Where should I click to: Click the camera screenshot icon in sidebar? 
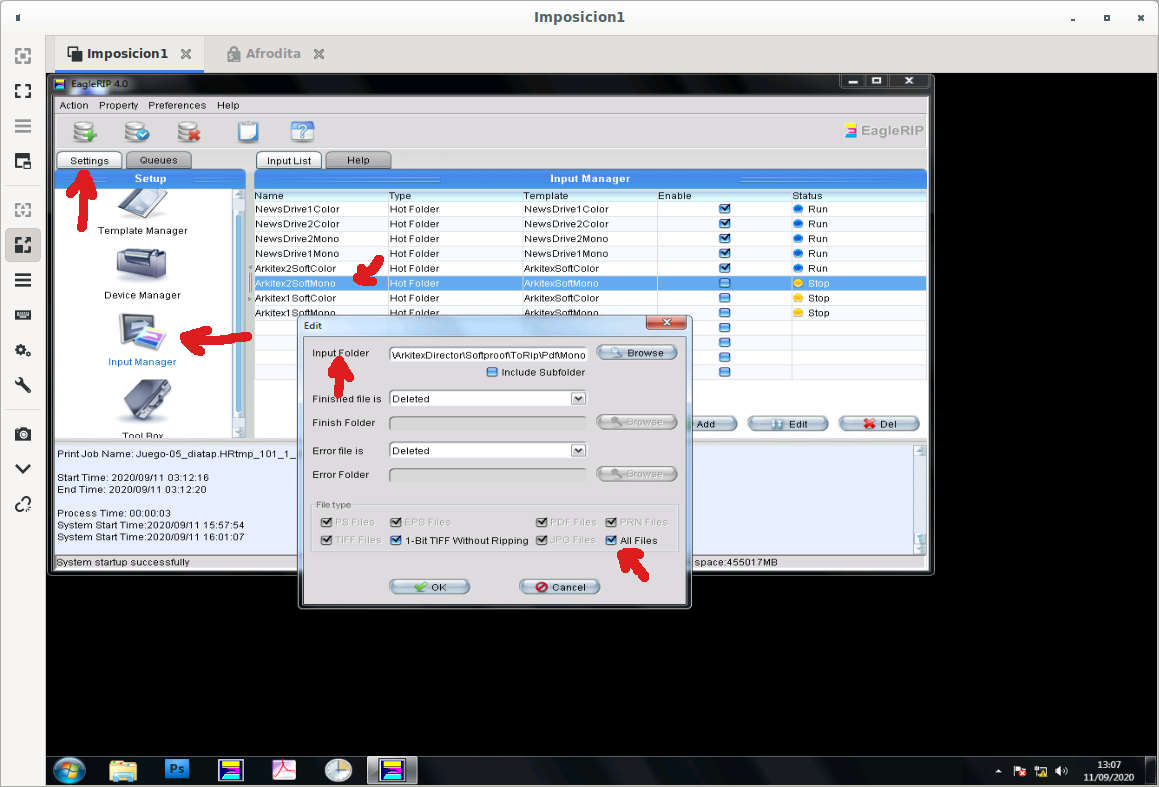pyautogui.click(x=22, y=434)
